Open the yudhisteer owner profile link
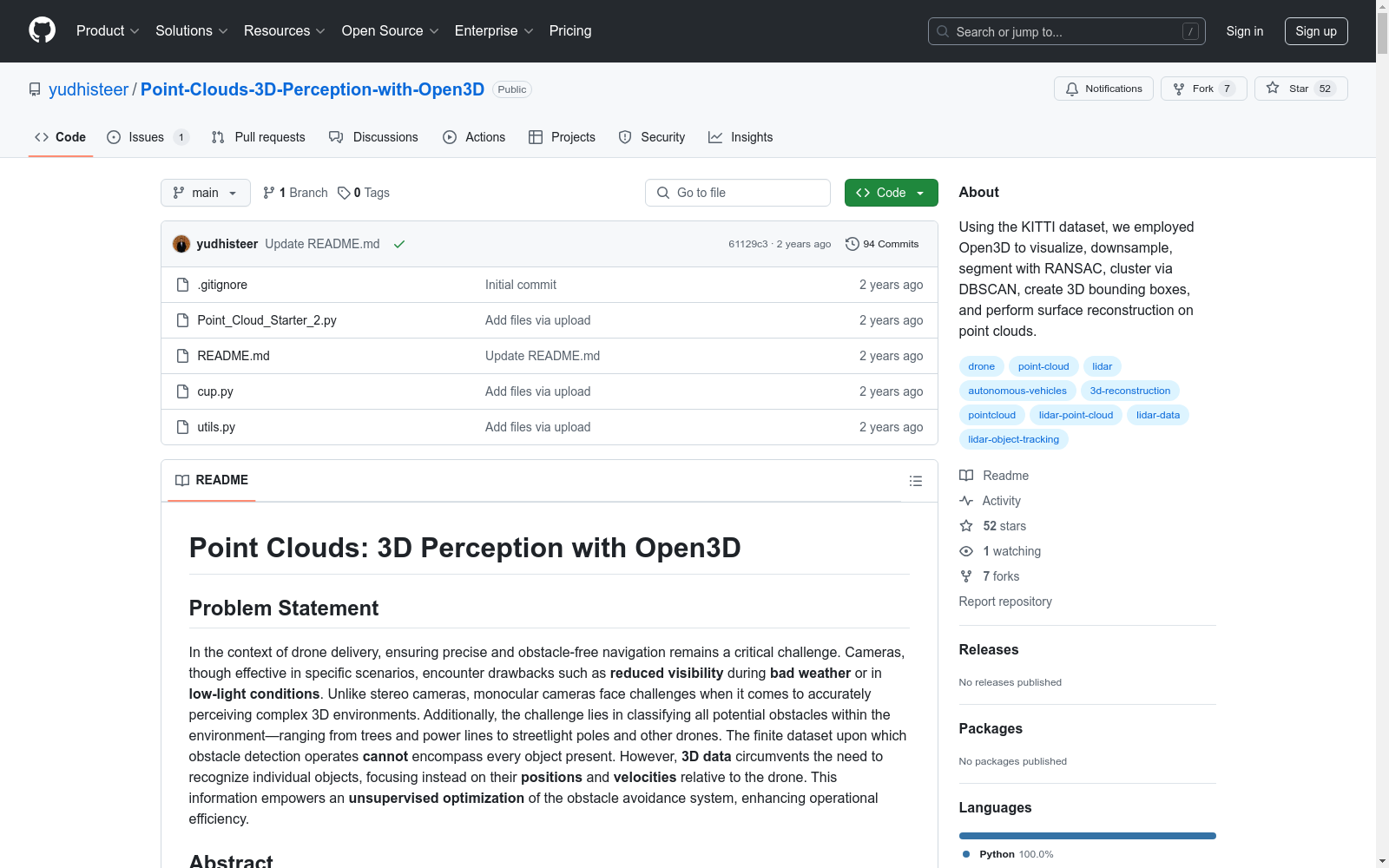This screenshot has width=1389, height=868. point(89,89)
